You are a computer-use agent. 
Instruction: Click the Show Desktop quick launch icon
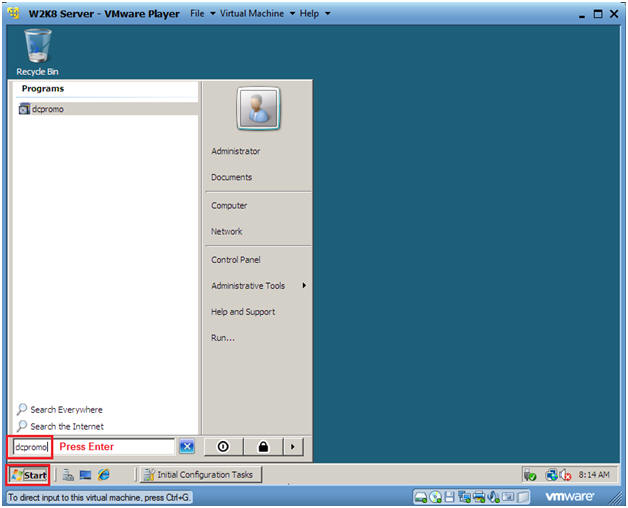click(85, 475)
